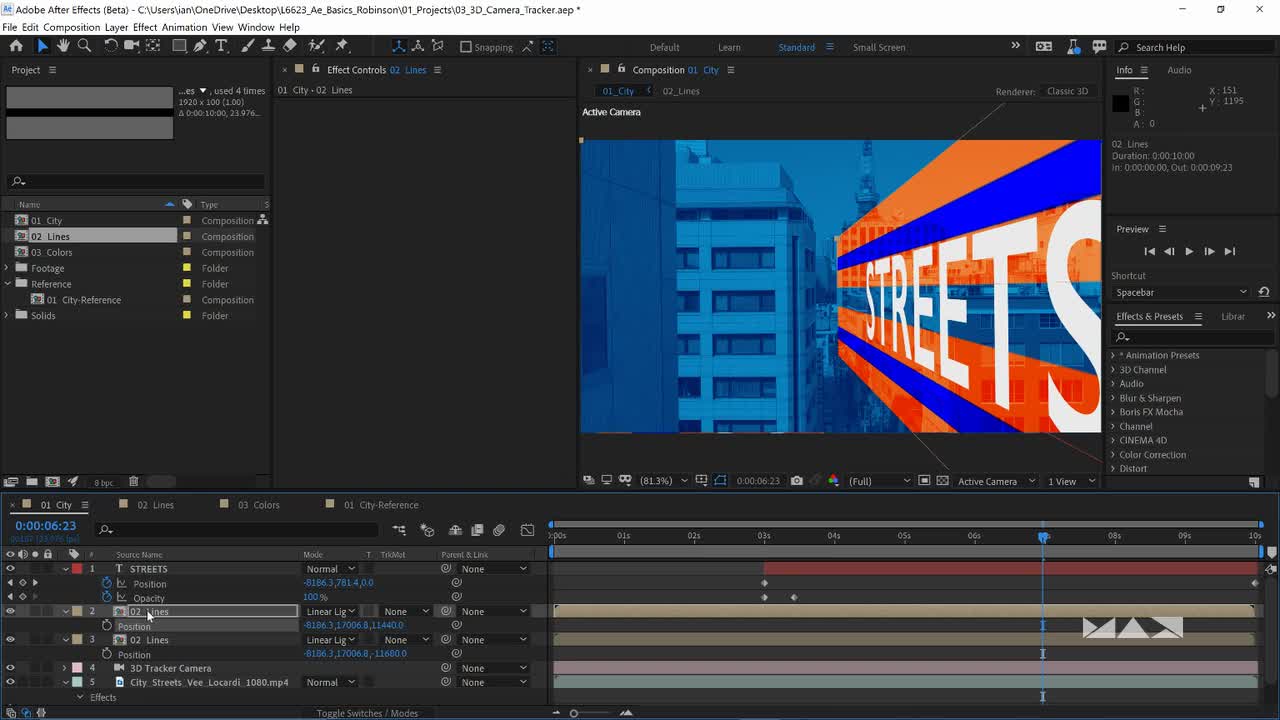Toggle visibility of 3D Tracker Camera layer
This screenshot has width=1280, height=720.
(x=10, y=668)
